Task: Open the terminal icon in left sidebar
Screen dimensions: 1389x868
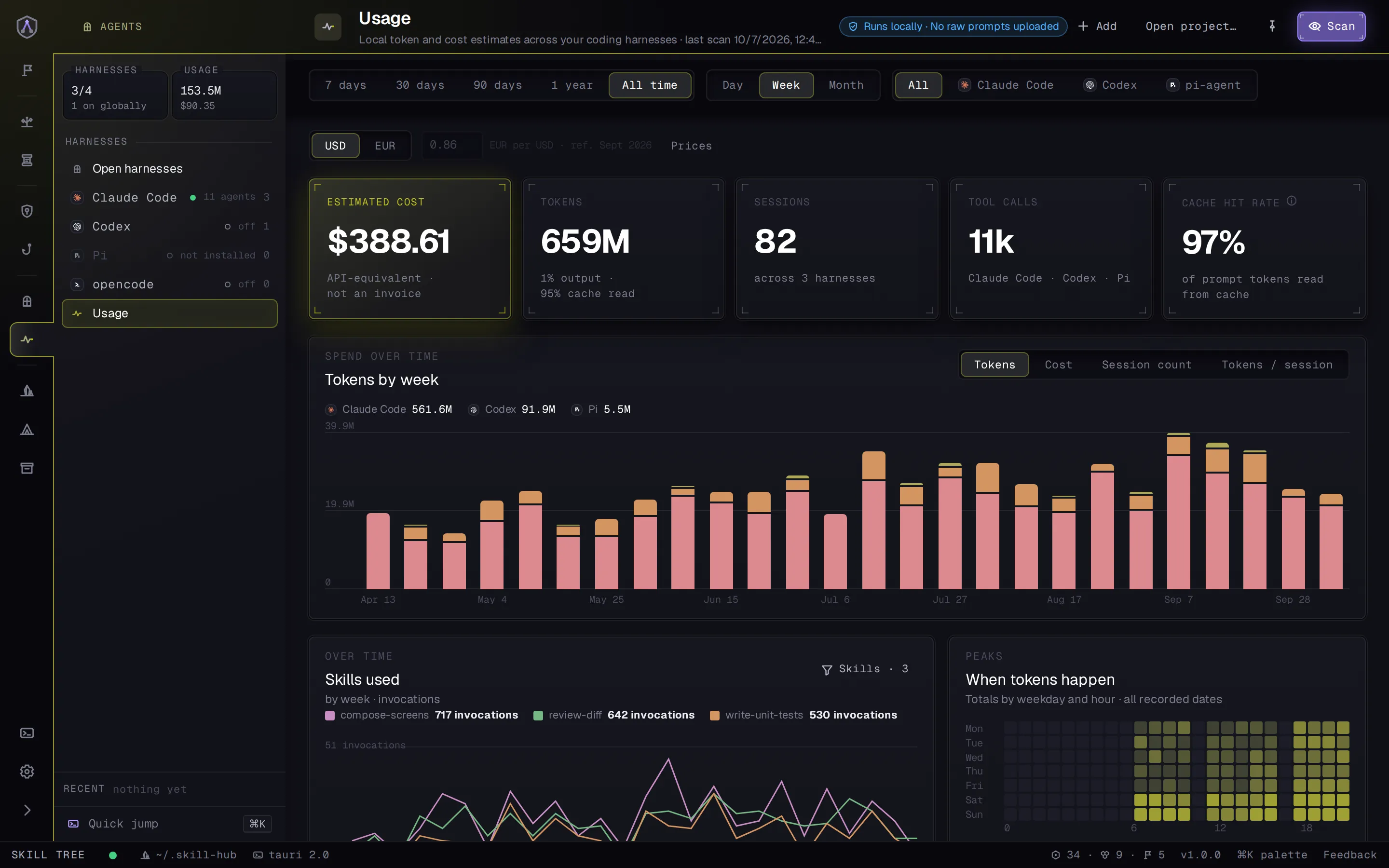Action: pyautogui.click(x=27, y=732)
